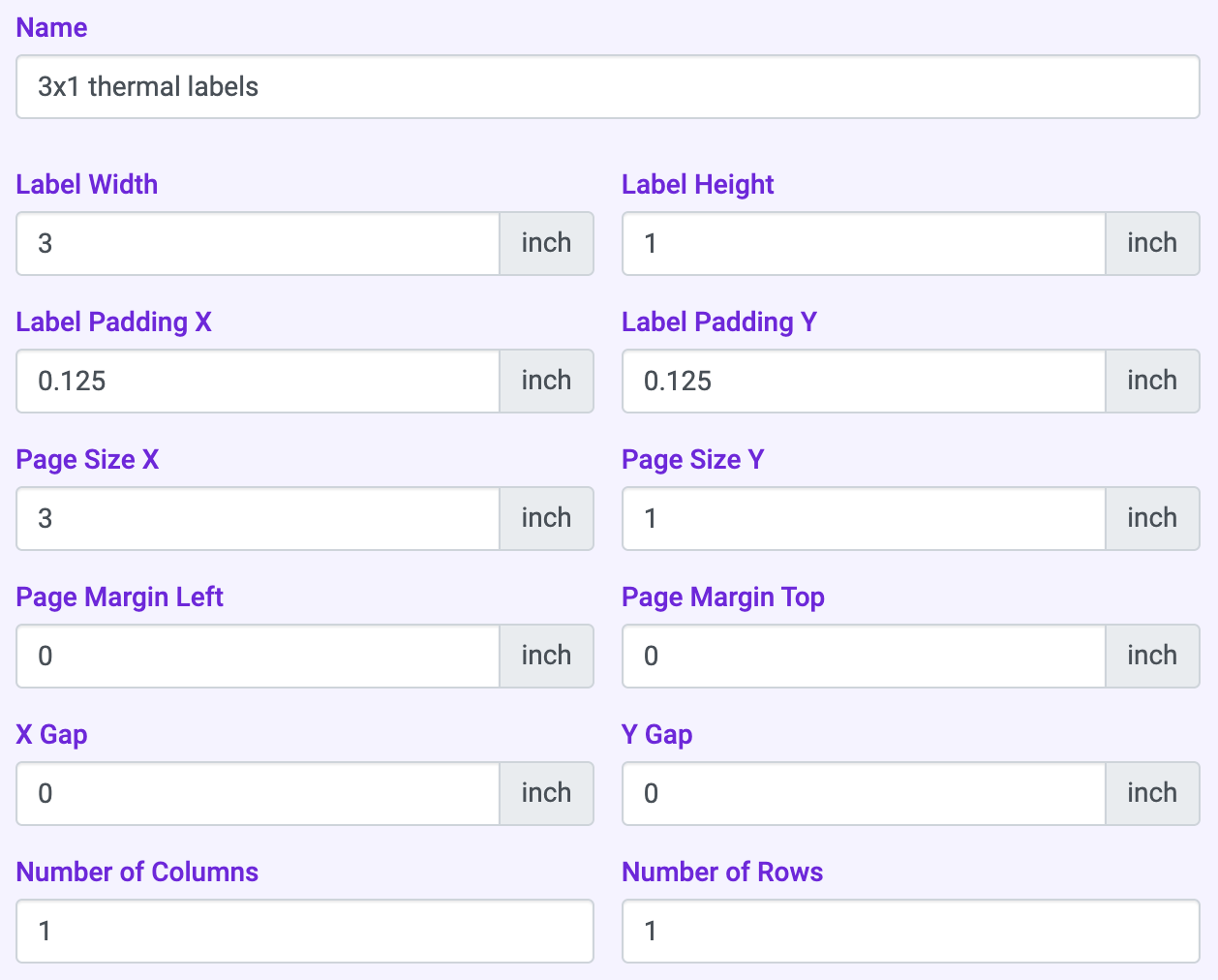The width and height of the screenshot is (1218, 980).
Task: Click into Label Padding X field
Action: tap(258, 382)
